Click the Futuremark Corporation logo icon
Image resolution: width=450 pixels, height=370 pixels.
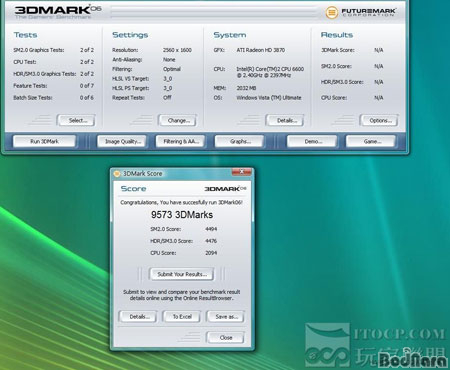click(x=331, y=12)
